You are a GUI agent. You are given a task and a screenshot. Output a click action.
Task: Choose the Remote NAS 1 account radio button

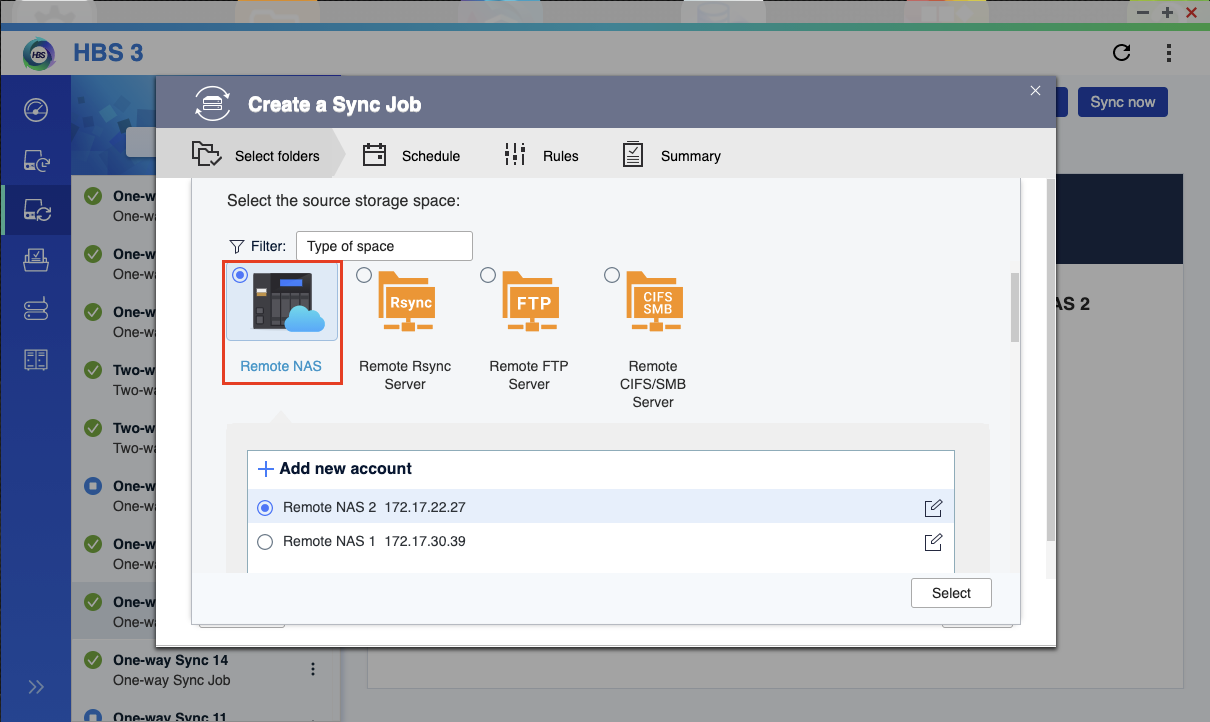265,542
